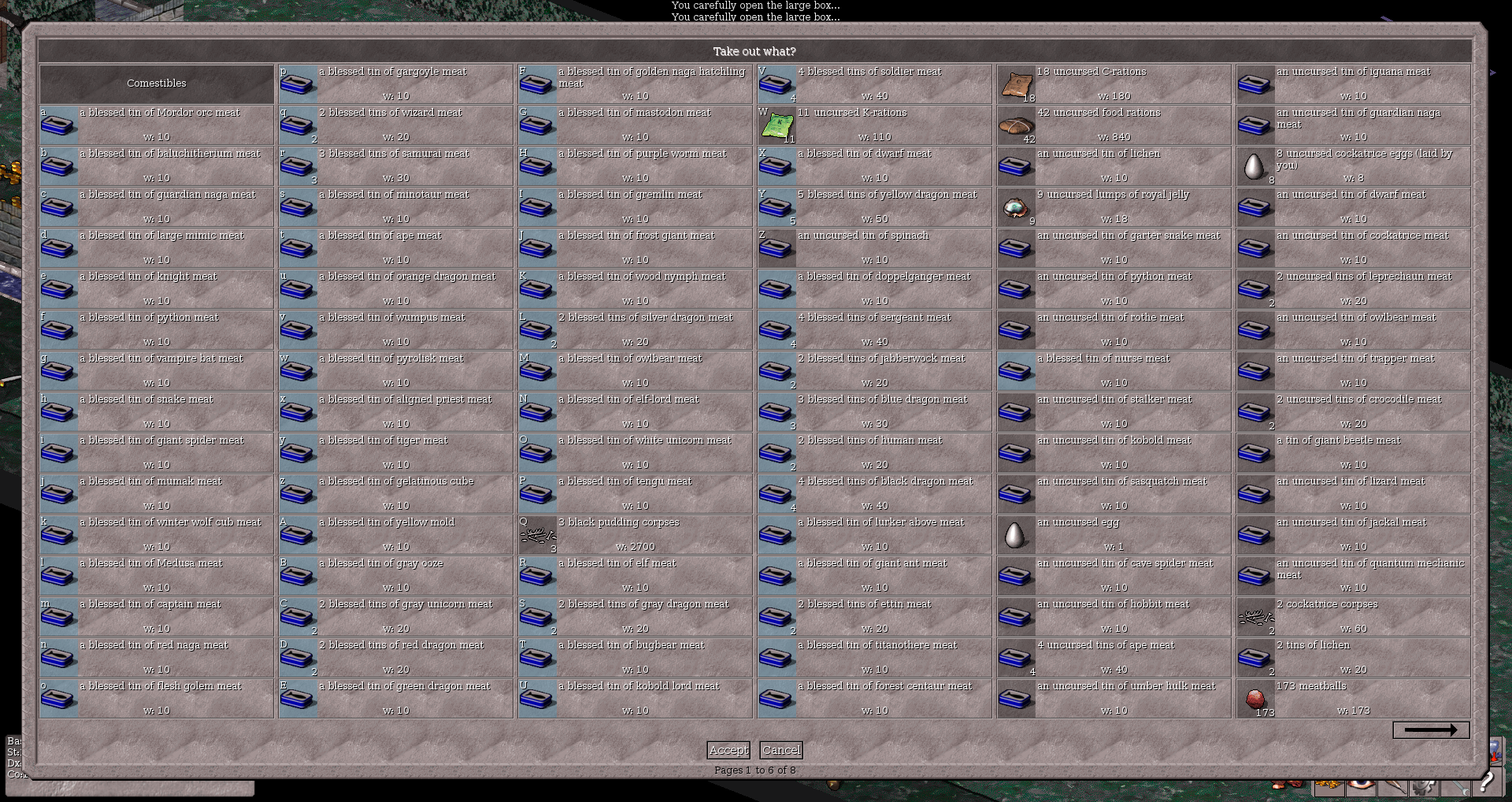Select the cockatrice eggs icon

(1256, 166)
